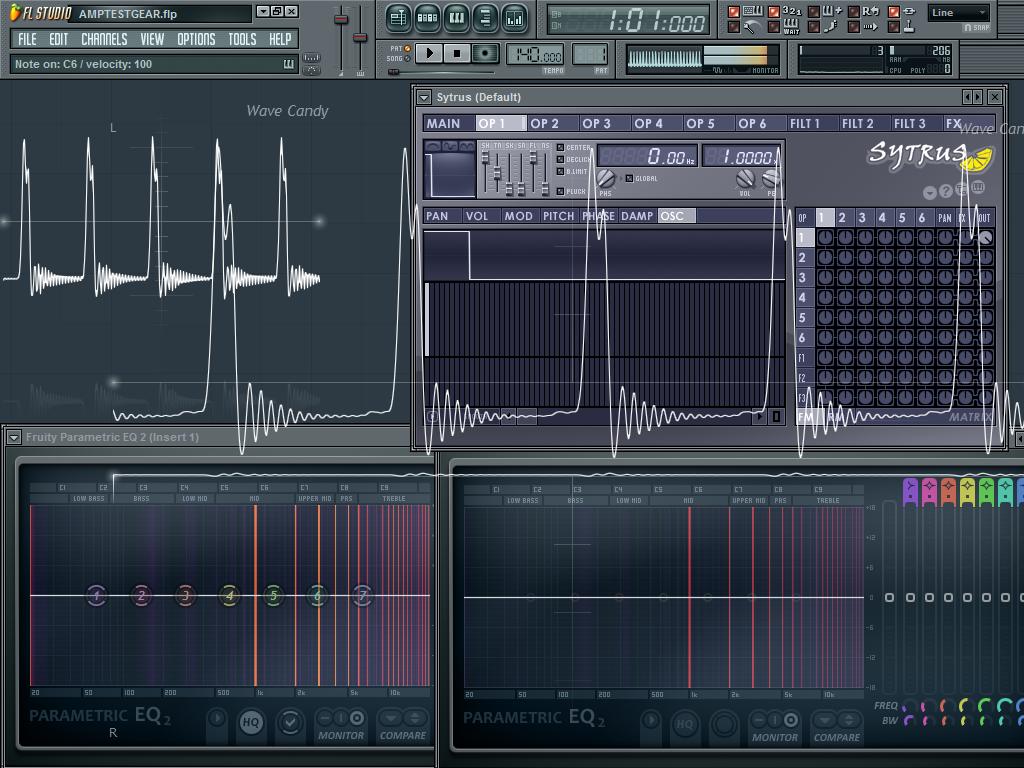Toggle Sytrus B.LIMIT checkbox

click(x=560, y=171)
